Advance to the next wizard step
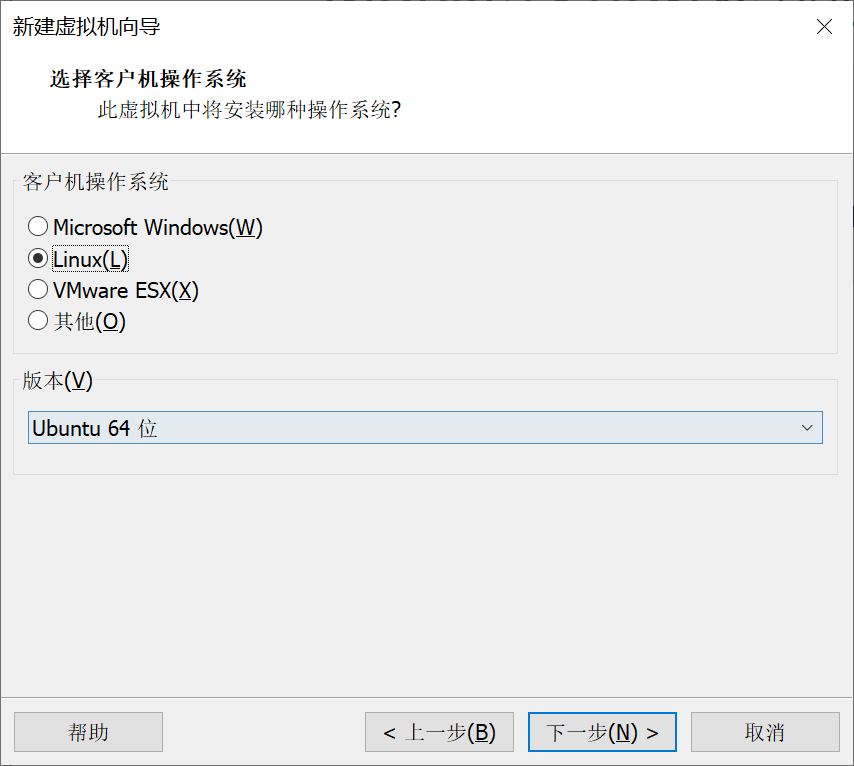854x766 pixels. pos(602,731)
